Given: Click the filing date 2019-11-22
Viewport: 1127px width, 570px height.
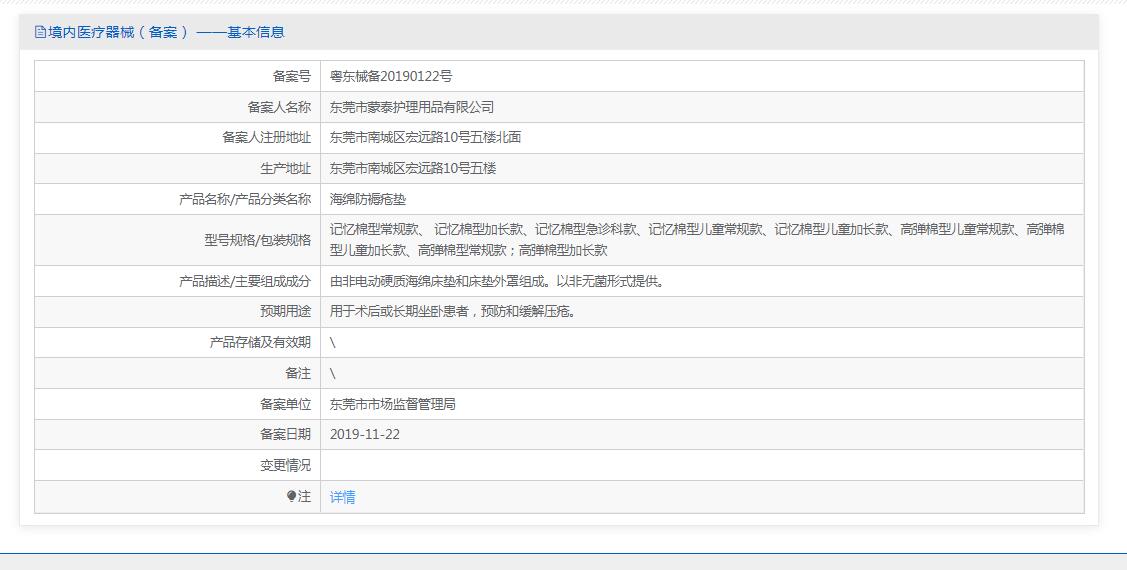Looking at the screenshot, I should pos(364,434).
